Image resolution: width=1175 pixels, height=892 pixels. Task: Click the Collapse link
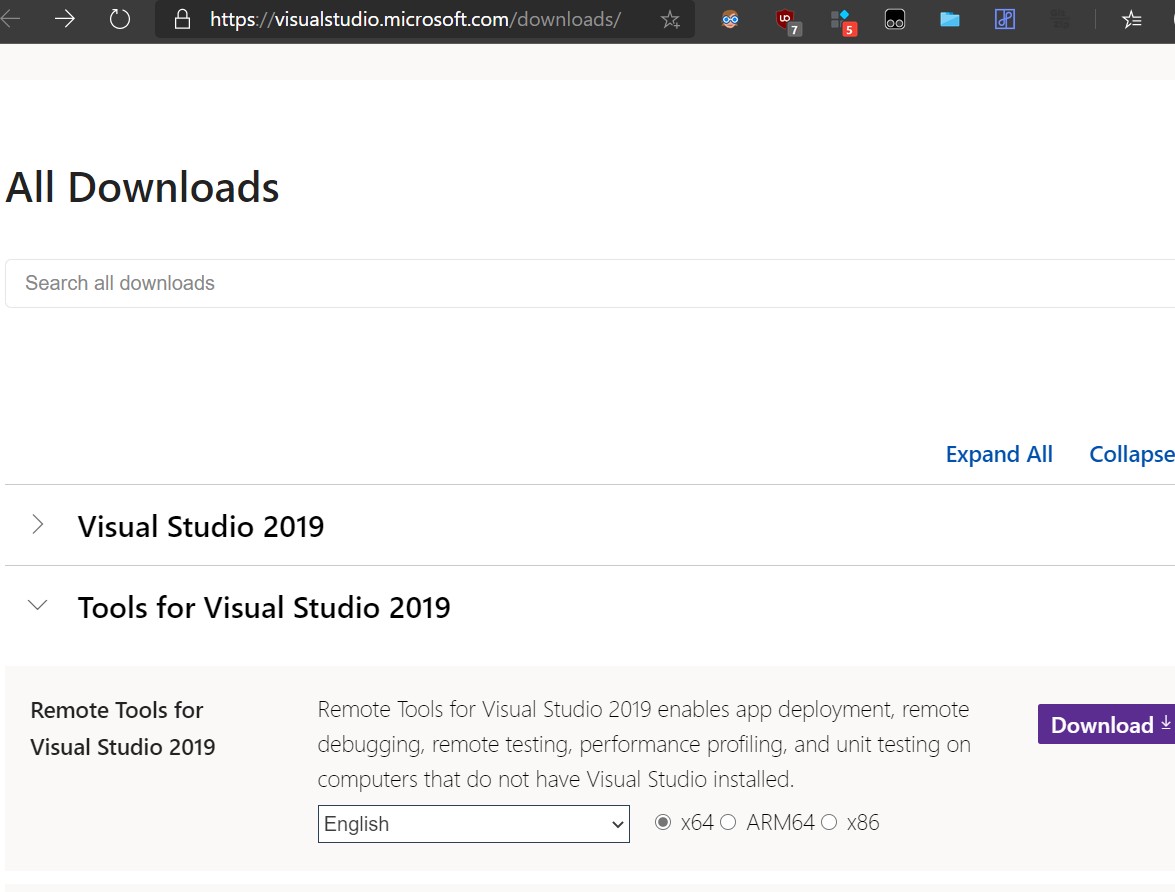point(1132,454)
